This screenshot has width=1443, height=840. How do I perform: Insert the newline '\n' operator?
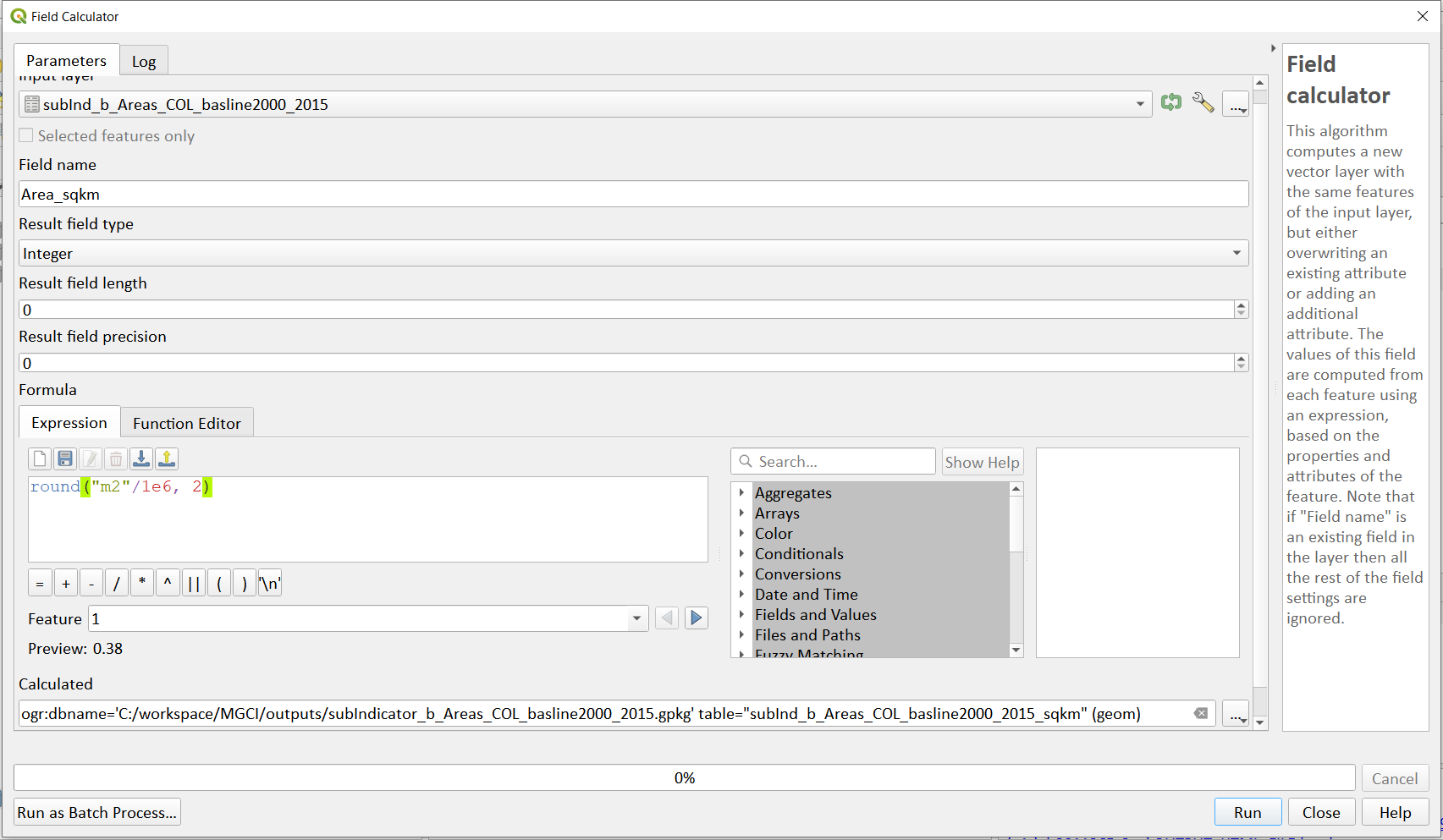point(270,584)
